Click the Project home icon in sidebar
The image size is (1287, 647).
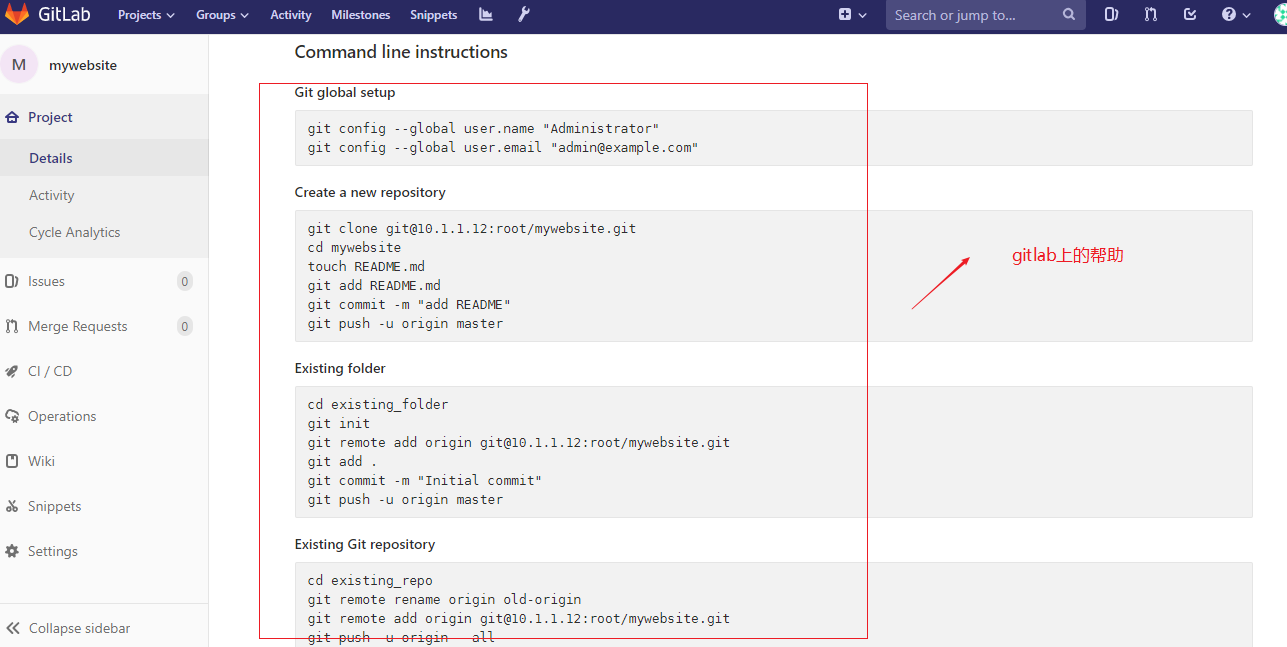12,117
